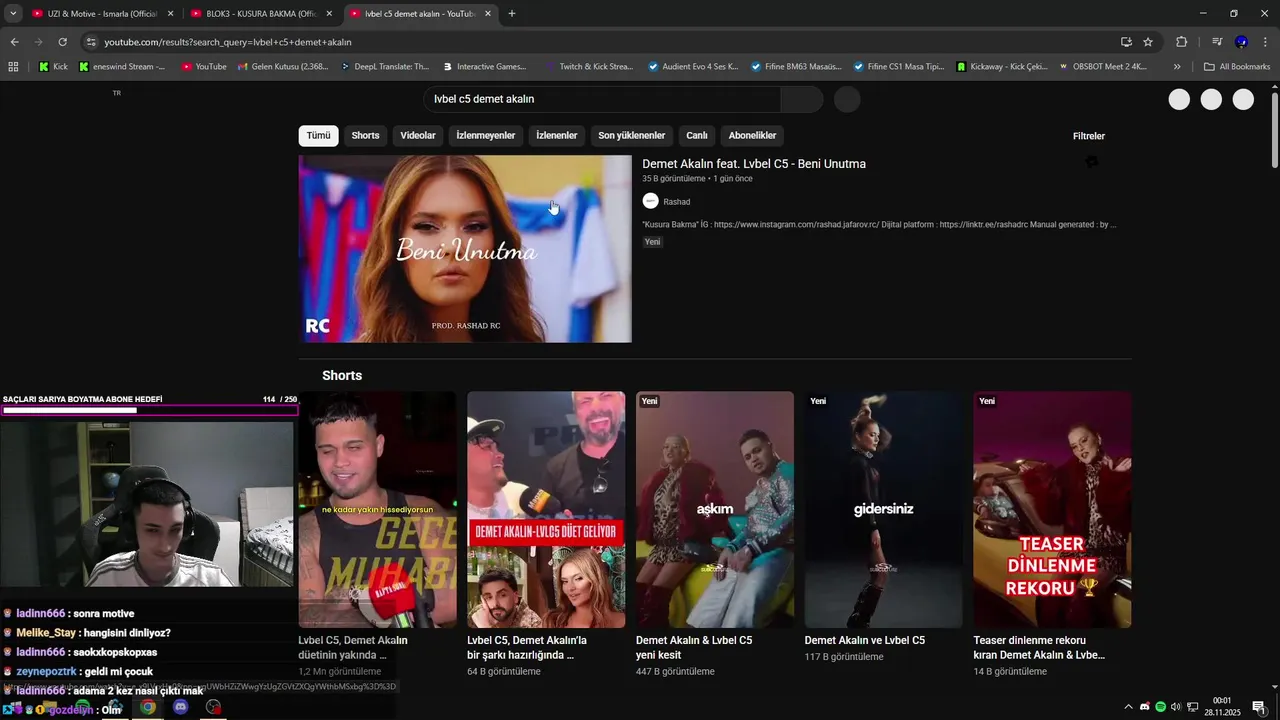Open short 'DEMET AKALIN-LVBC5 DÜET GELİYOR'
This screenshot has width=1280, height=720.
(546, 510)
